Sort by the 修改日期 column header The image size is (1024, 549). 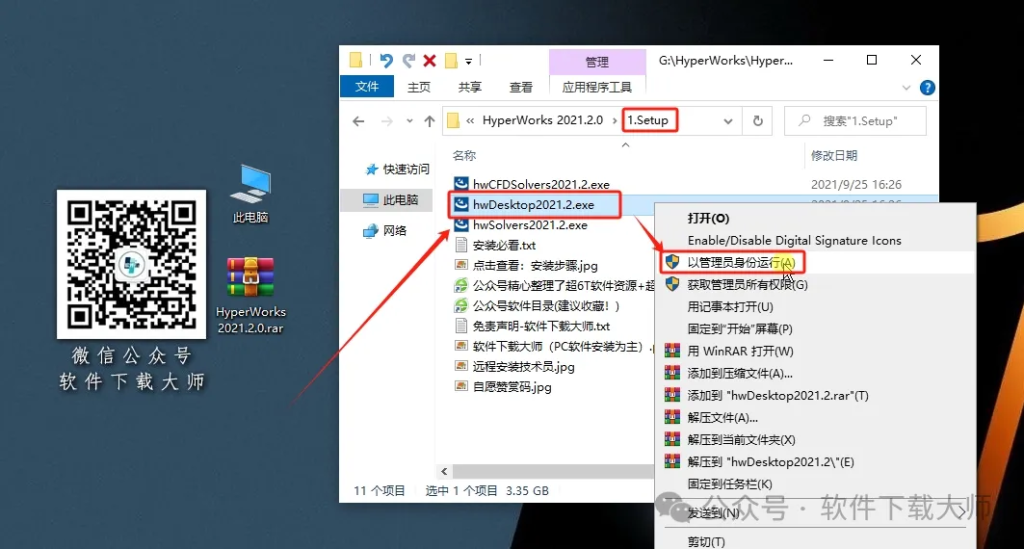coord(834,155)
